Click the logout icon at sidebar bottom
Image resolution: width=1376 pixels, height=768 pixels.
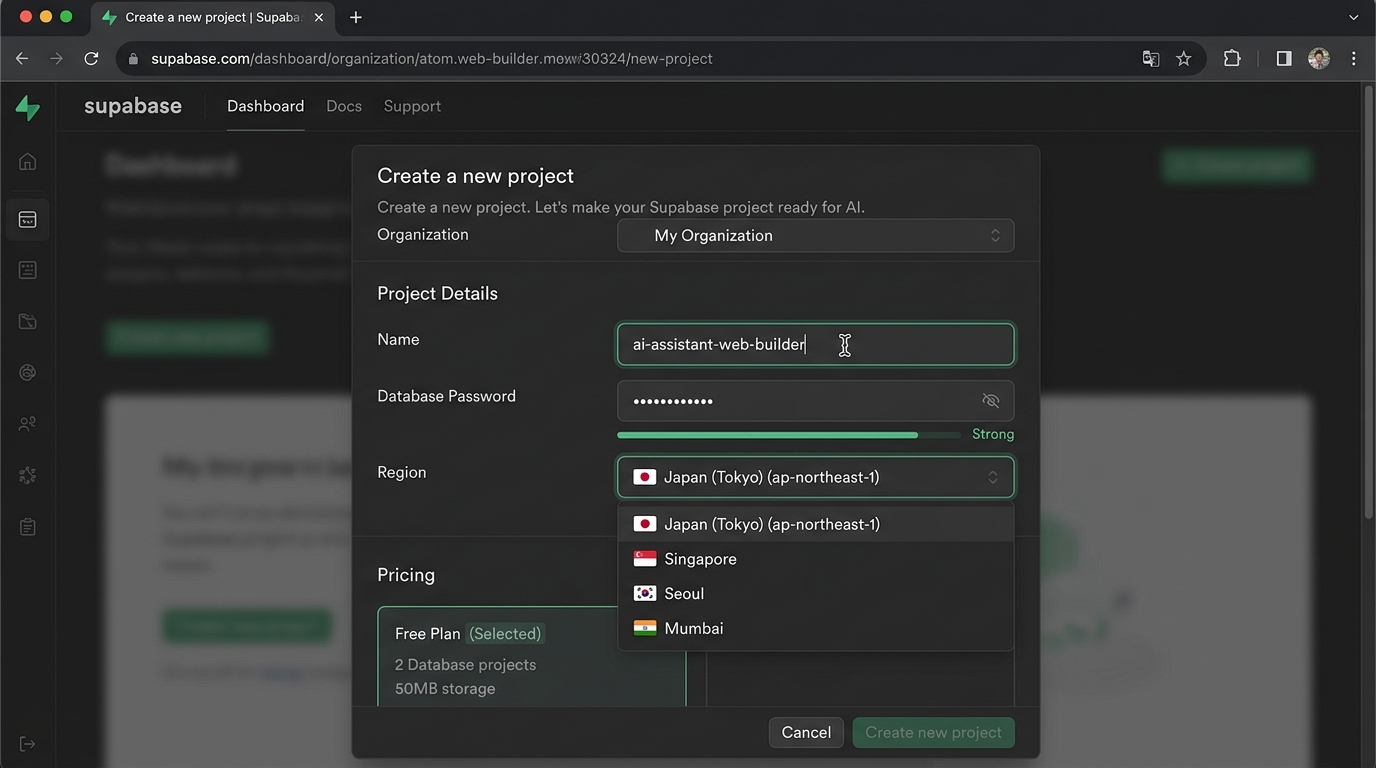point(28,744)
